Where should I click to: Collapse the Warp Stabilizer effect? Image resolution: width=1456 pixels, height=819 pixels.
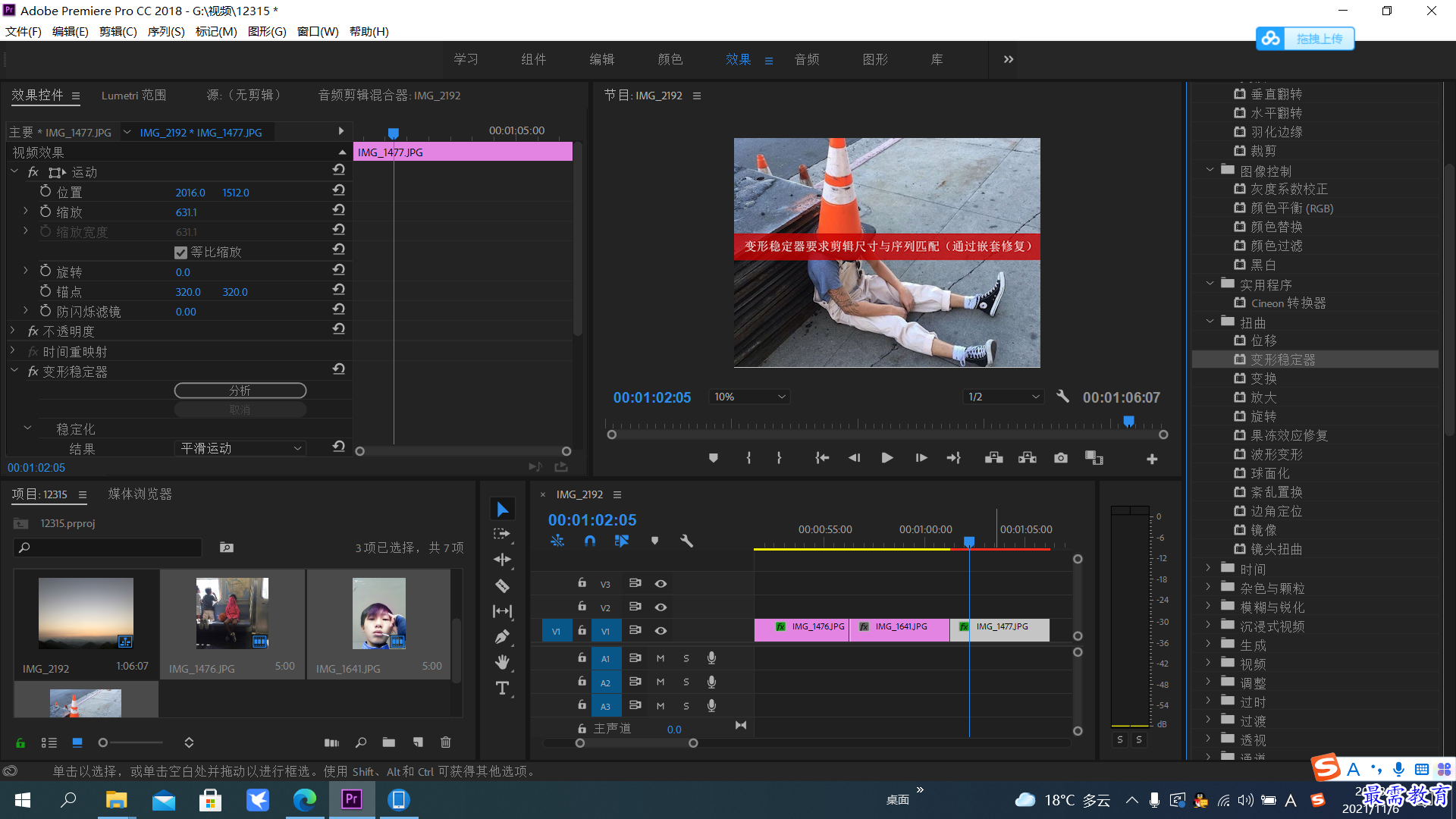[x=14, y=371]
